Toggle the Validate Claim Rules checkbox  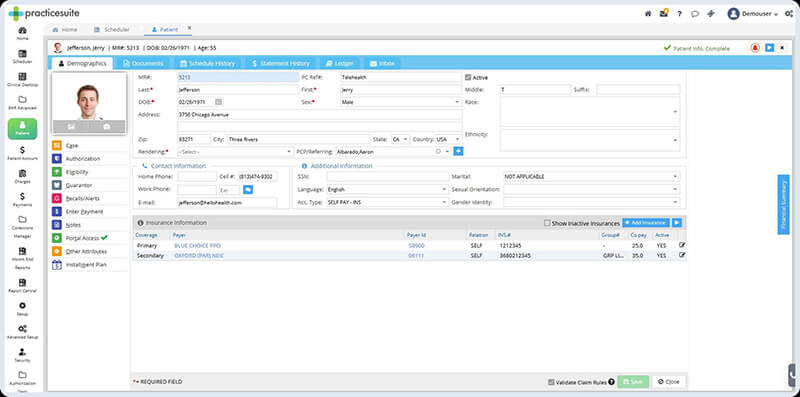click(x=551, y=382)
